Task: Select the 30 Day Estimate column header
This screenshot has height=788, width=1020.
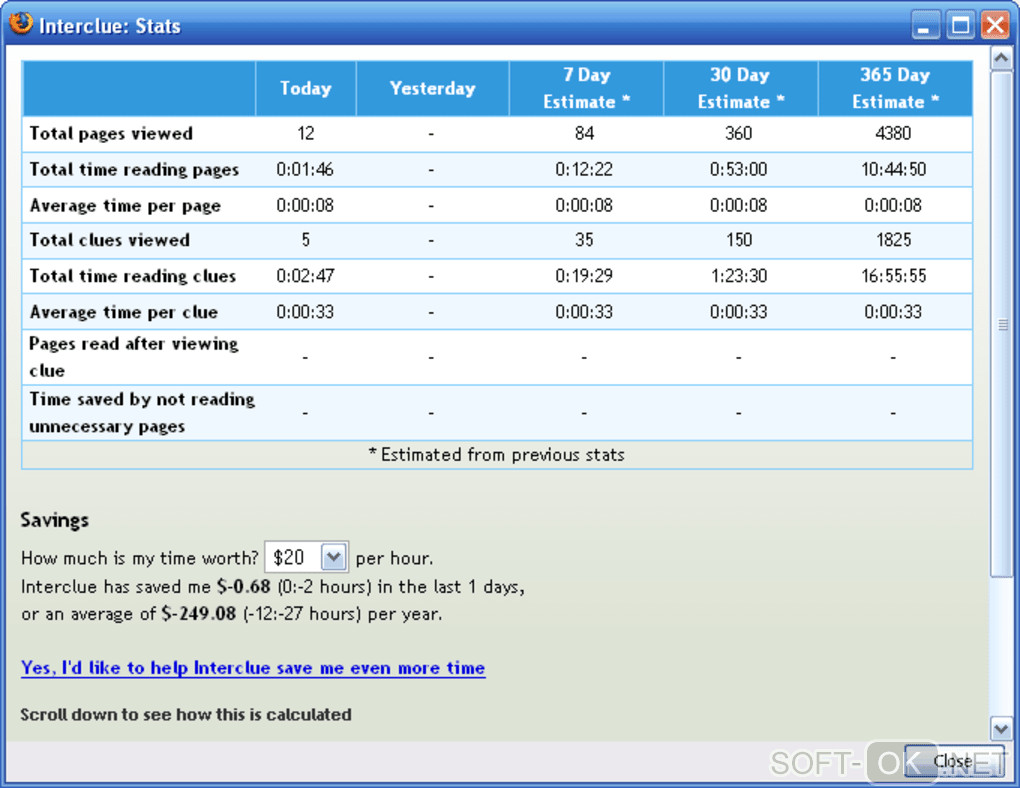Action: (740, 88)
